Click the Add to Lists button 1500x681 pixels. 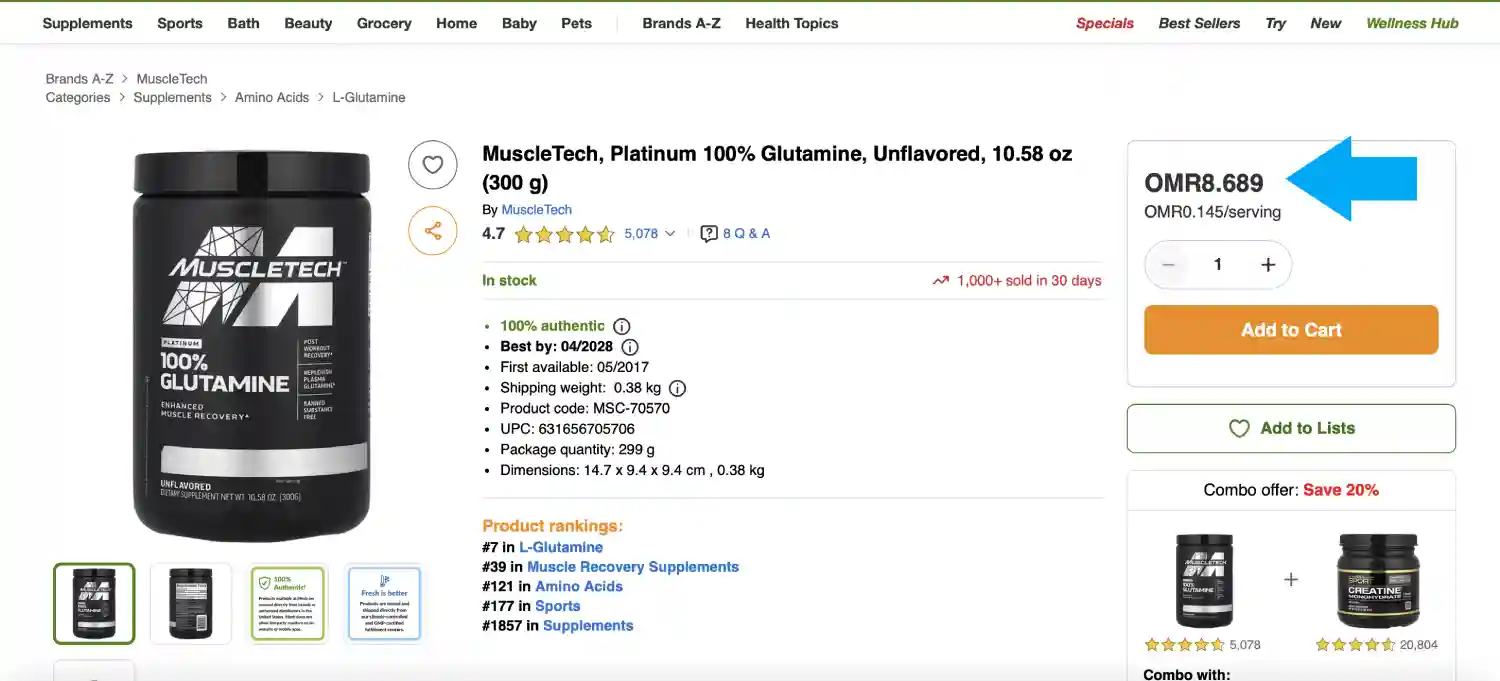click(1291, 428)
